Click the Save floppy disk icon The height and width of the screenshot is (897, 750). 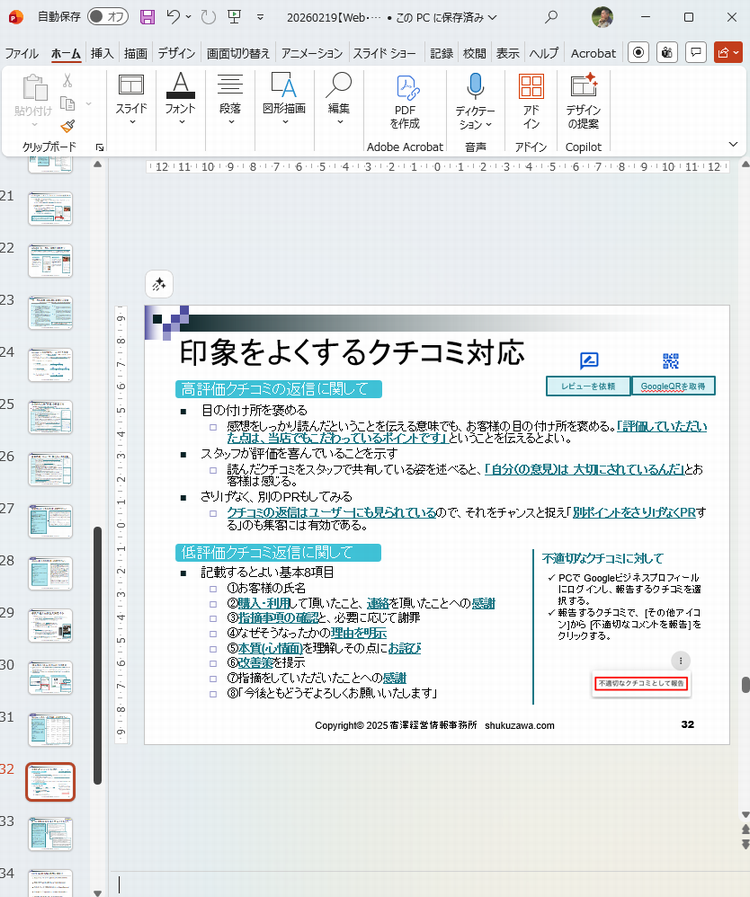pyautogui.click(x=147, y=17)
